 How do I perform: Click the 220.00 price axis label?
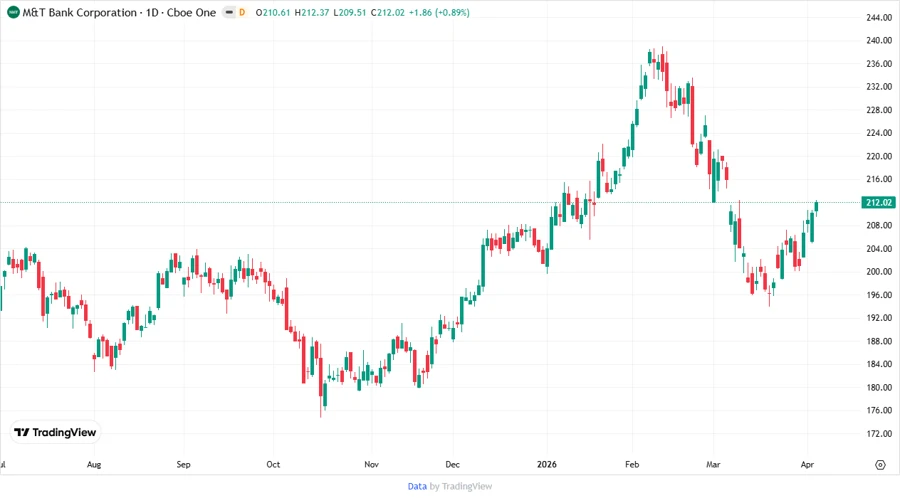[x=879, y=156]
